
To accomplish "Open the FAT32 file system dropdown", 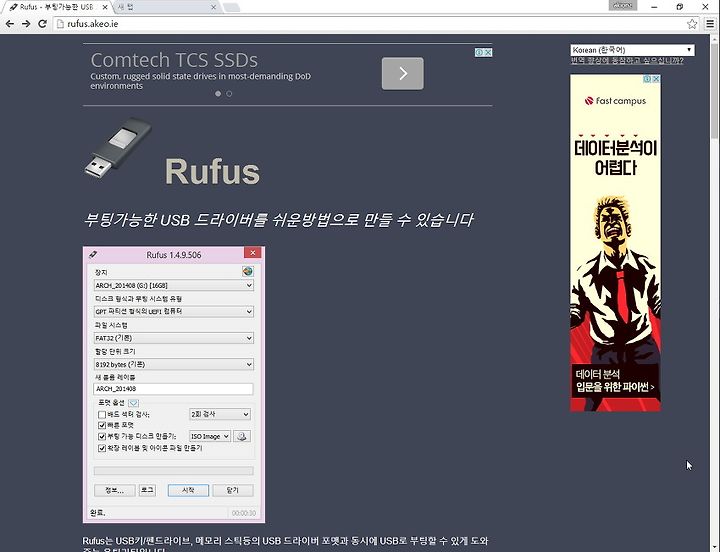I will pyautogui.click(x=174, y=338).
